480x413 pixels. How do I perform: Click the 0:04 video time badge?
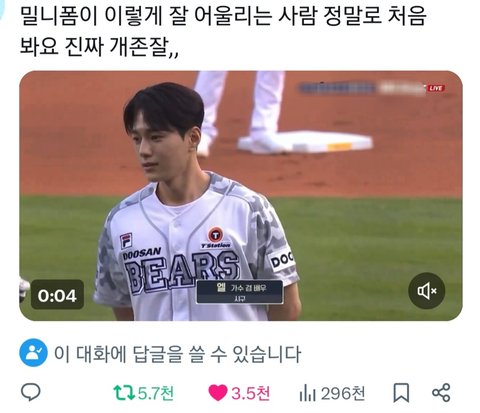click(57, 295)
